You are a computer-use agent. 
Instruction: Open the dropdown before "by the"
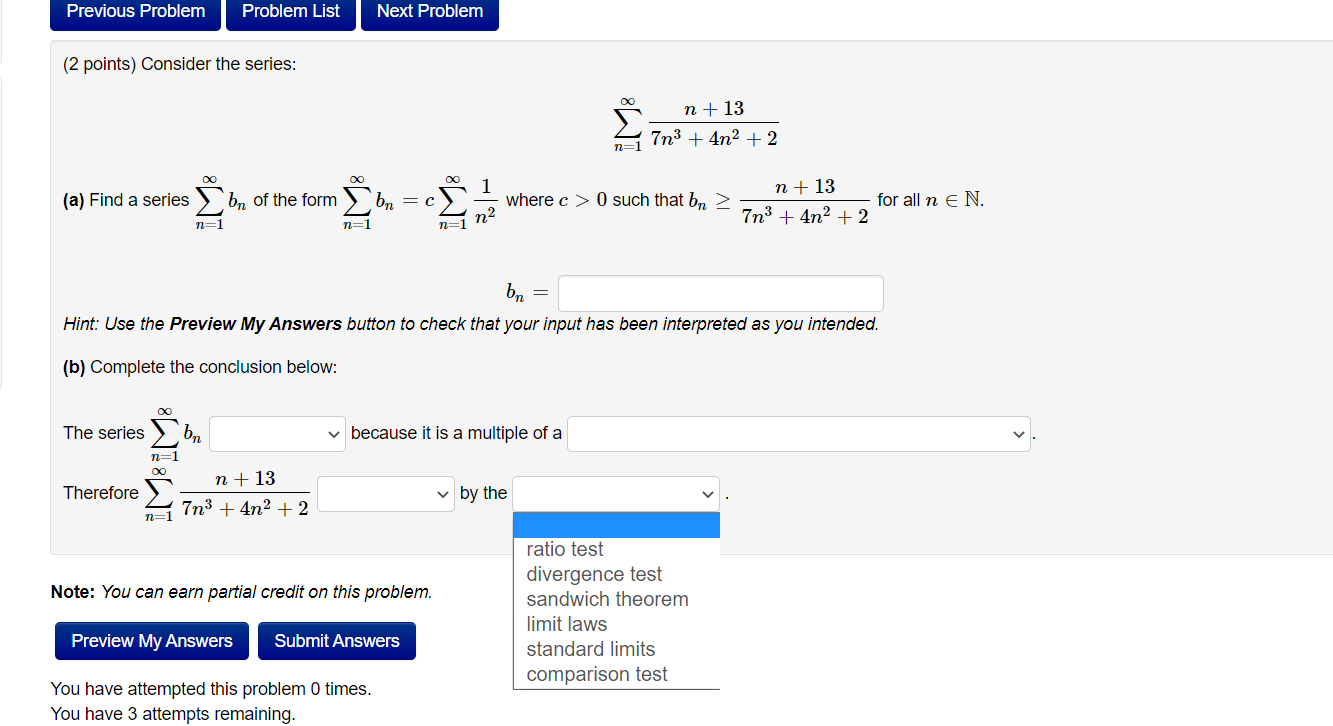[385, 493]
